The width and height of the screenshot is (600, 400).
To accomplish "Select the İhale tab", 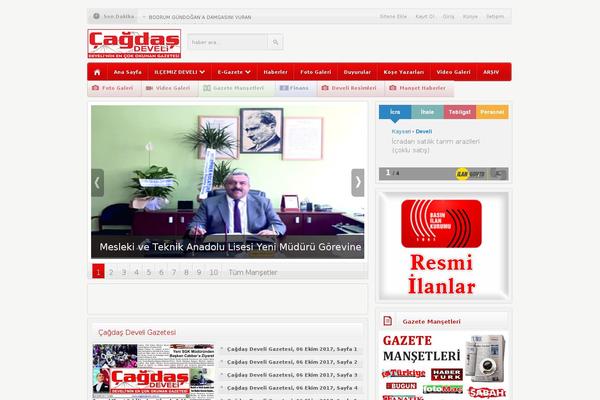I will coord(427,112).
